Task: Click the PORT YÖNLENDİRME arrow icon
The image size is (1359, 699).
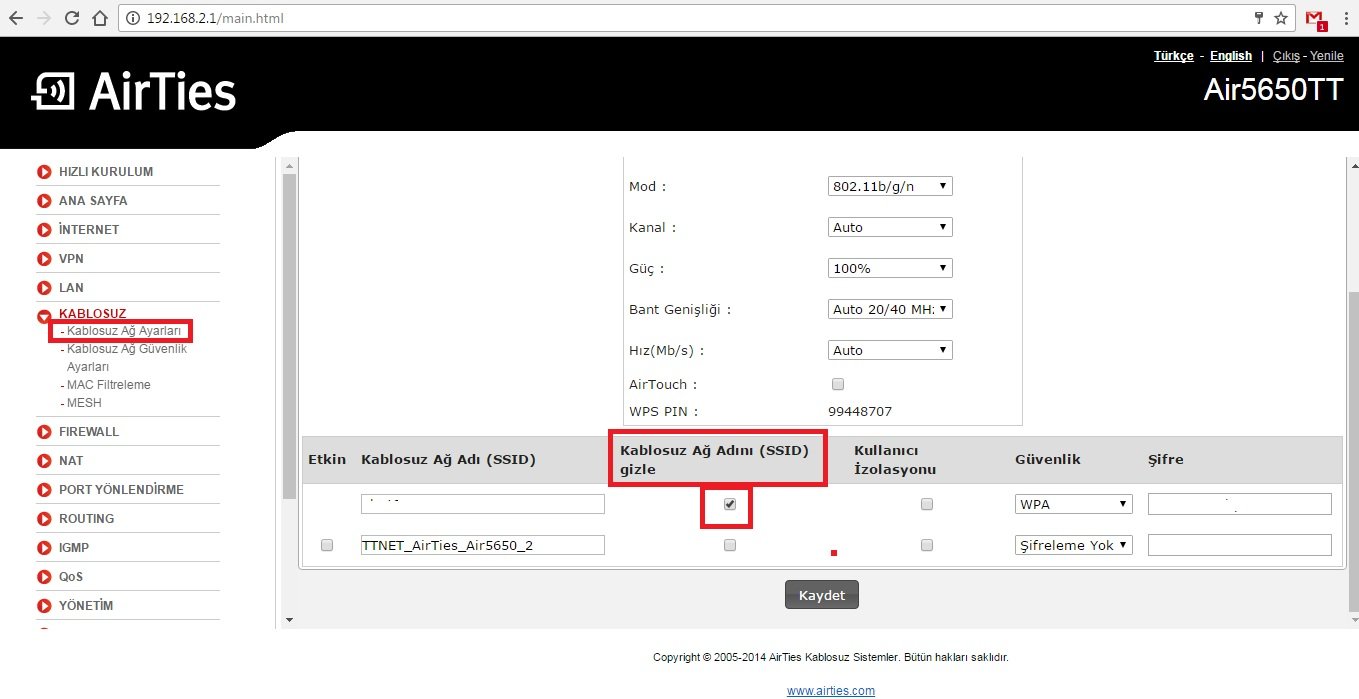Action: (44, 490)
